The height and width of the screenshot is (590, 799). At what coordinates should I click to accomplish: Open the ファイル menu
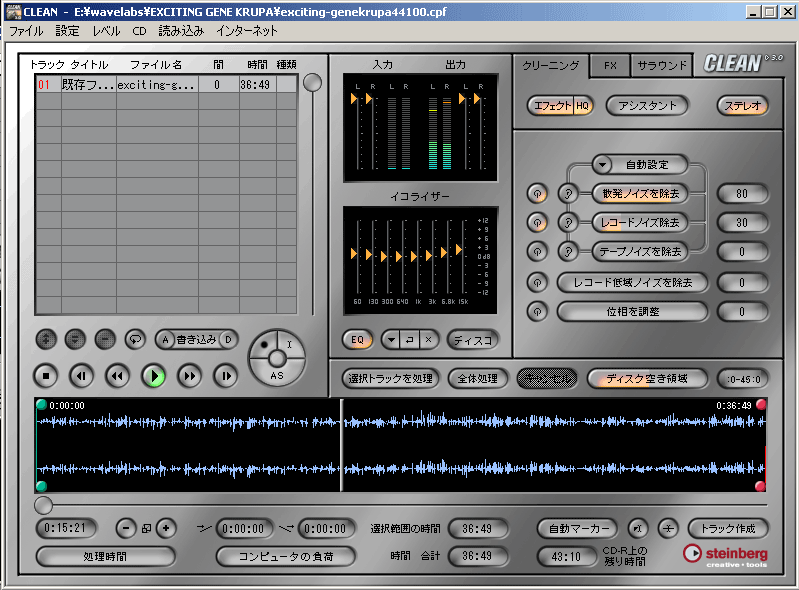tap(26, 31)
